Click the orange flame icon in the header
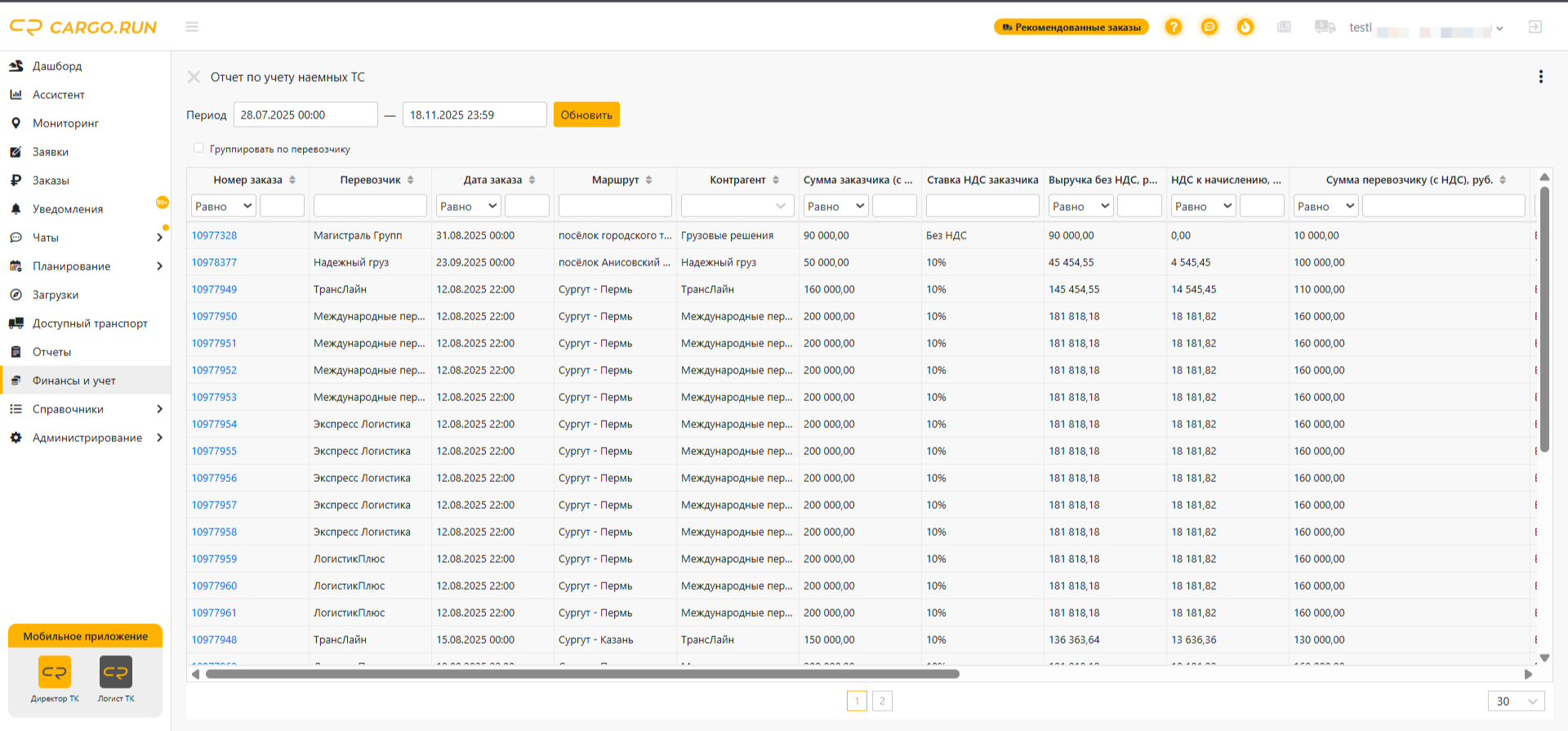The height and width of the screenshot is (731, 1568). [x=1245, y=27]
